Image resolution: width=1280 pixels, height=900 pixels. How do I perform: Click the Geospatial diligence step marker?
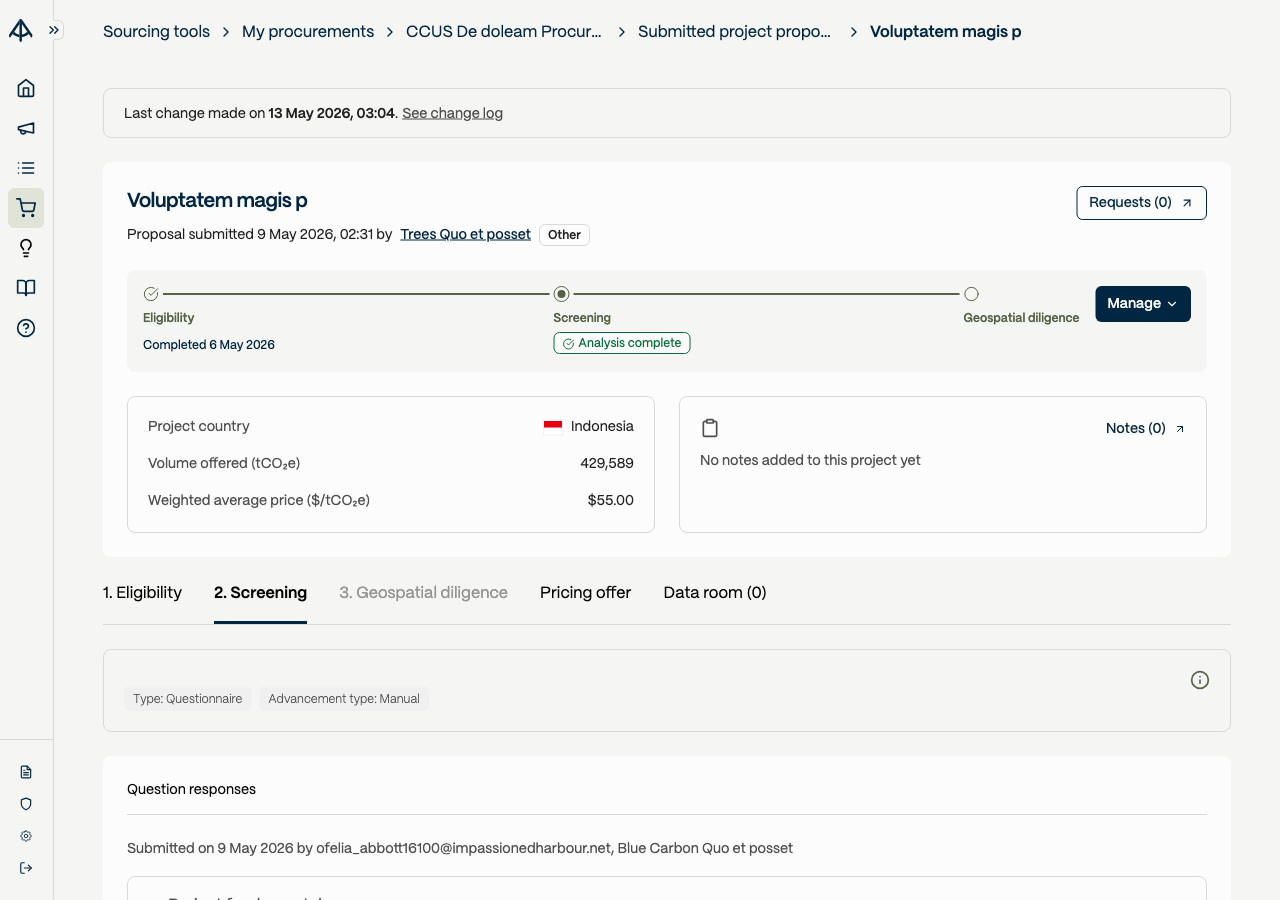(x=971, y=294)
